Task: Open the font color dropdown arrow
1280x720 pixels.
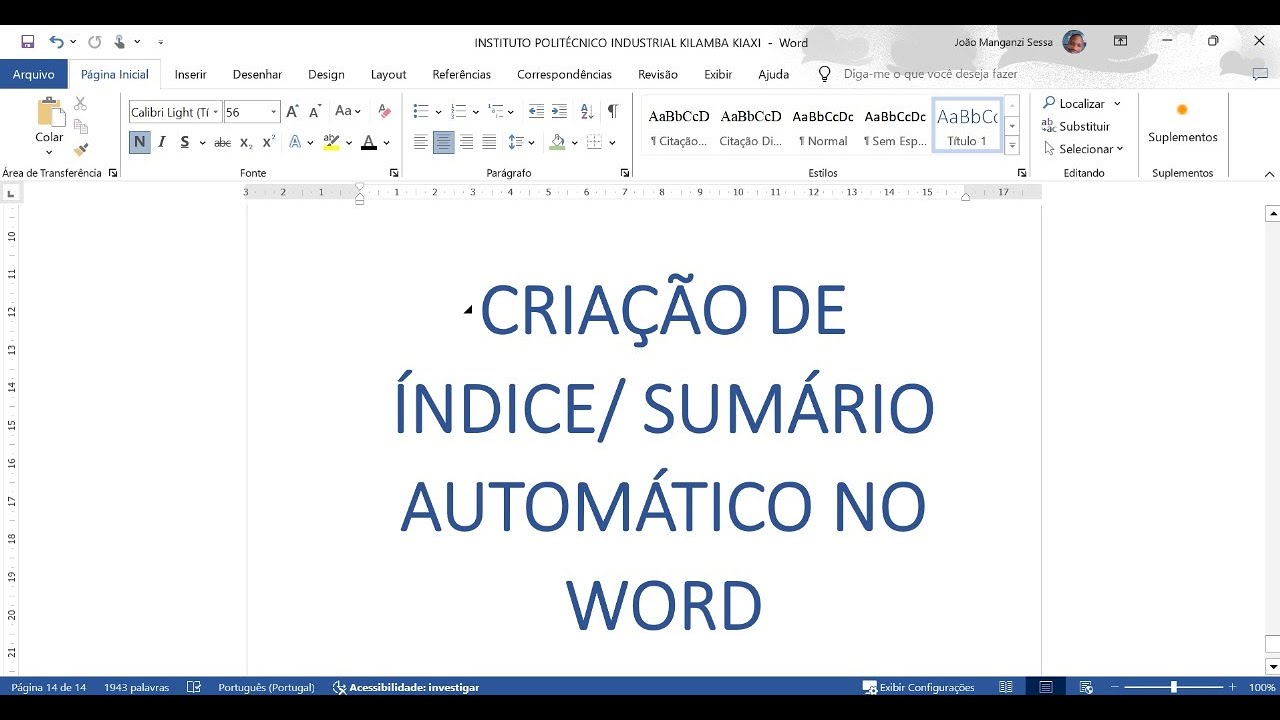Action: [x=386, y=143]
